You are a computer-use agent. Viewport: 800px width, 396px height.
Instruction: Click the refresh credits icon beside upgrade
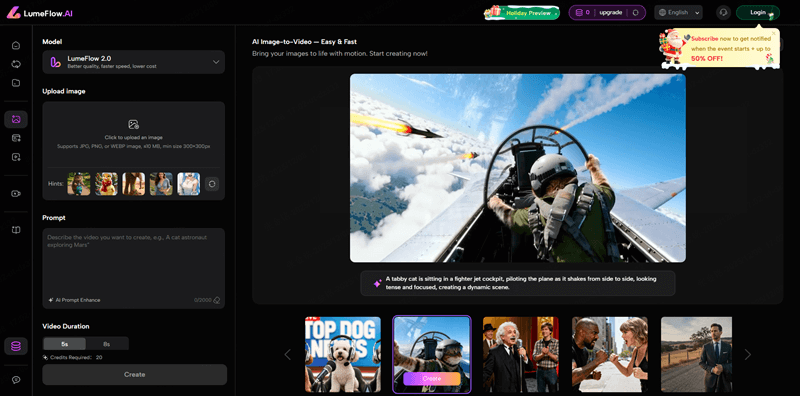pos(635,13)
